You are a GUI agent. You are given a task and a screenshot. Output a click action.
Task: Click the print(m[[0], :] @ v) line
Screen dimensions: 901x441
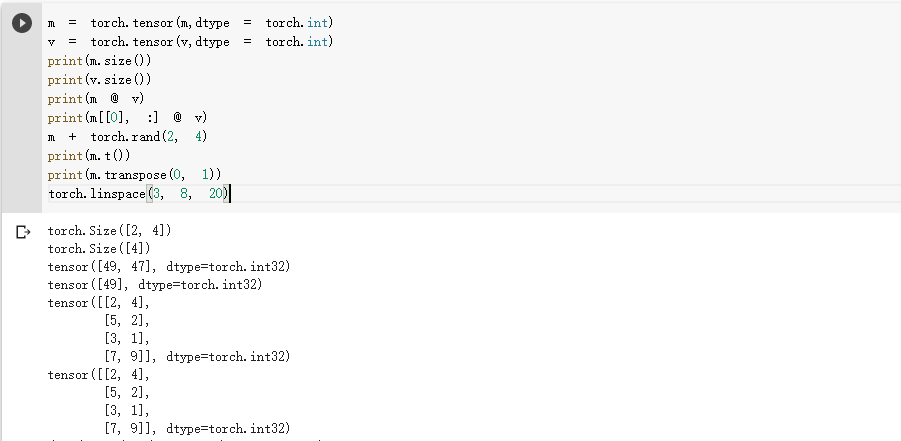pos(127,117)
